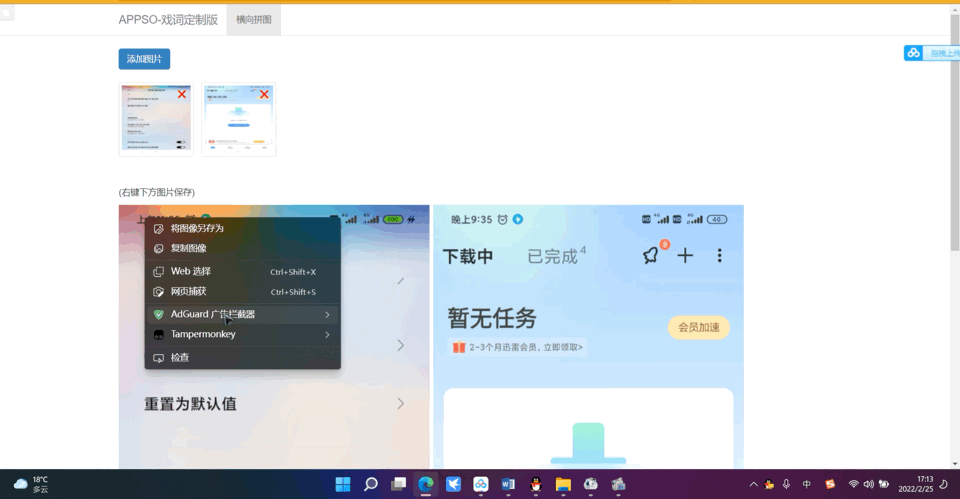
Task: Click the copy image icon beside 复制图像
Action: [x=159, y=248]
